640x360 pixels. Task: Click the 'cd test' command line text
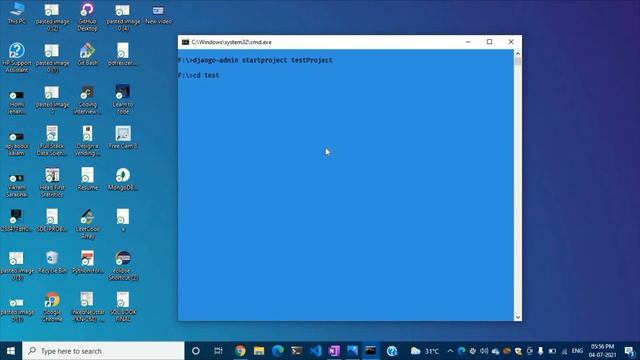coord(205,75)
